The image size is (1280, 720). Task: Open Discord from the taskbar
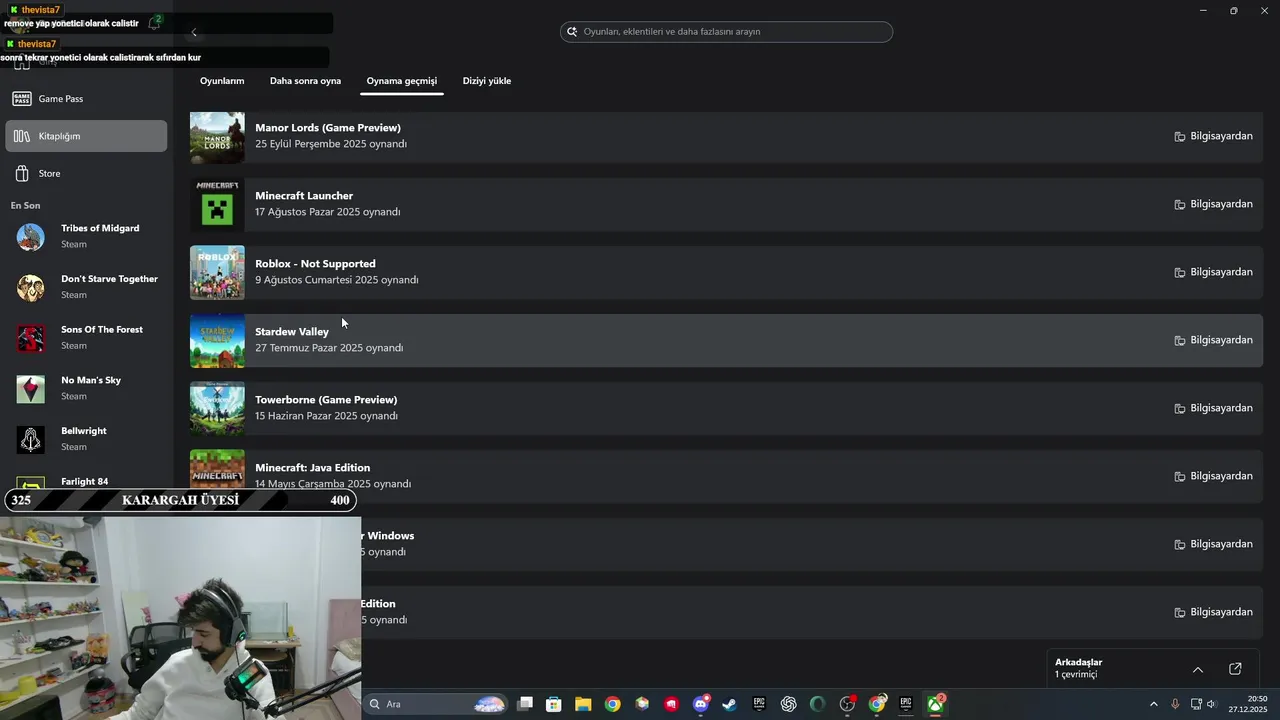(701, 704)
